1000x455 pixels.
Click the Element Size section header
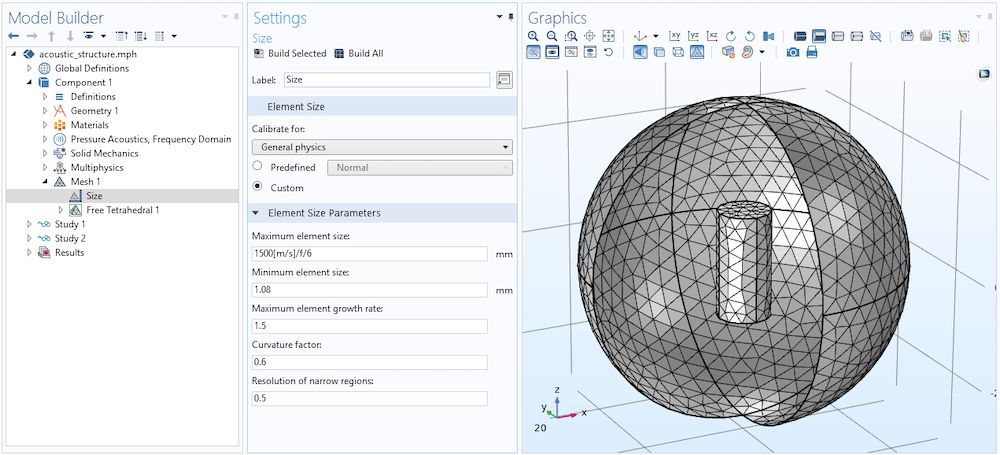(382, 107)
